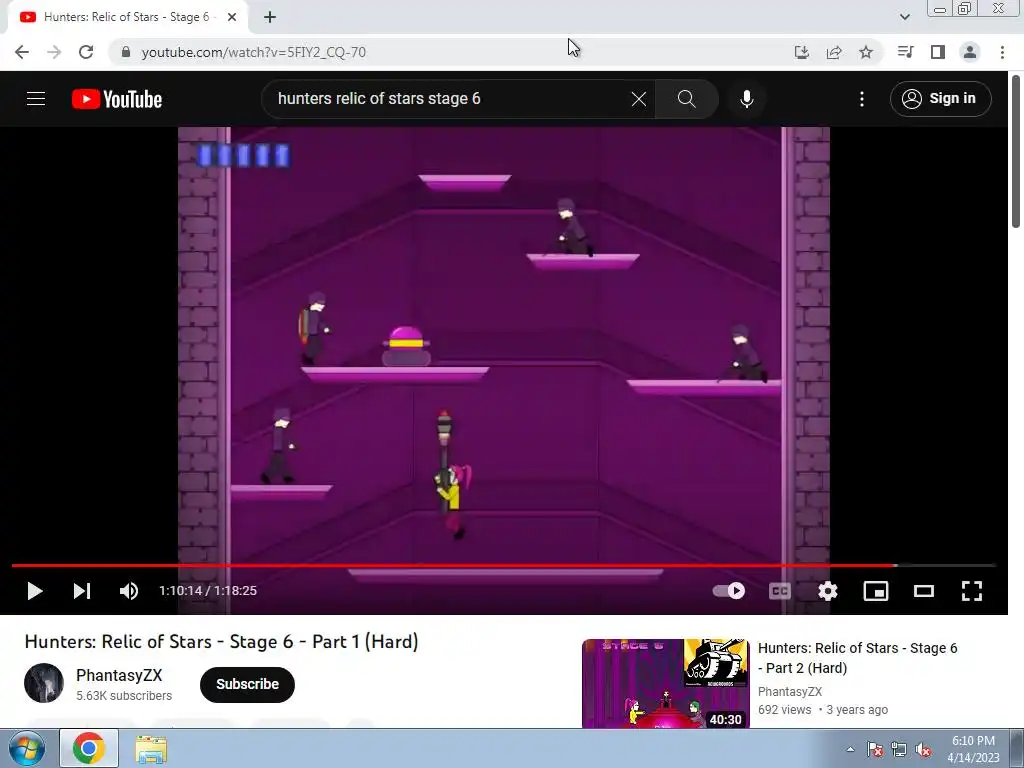Mute the video volume speaker icon

coord(129,591)
